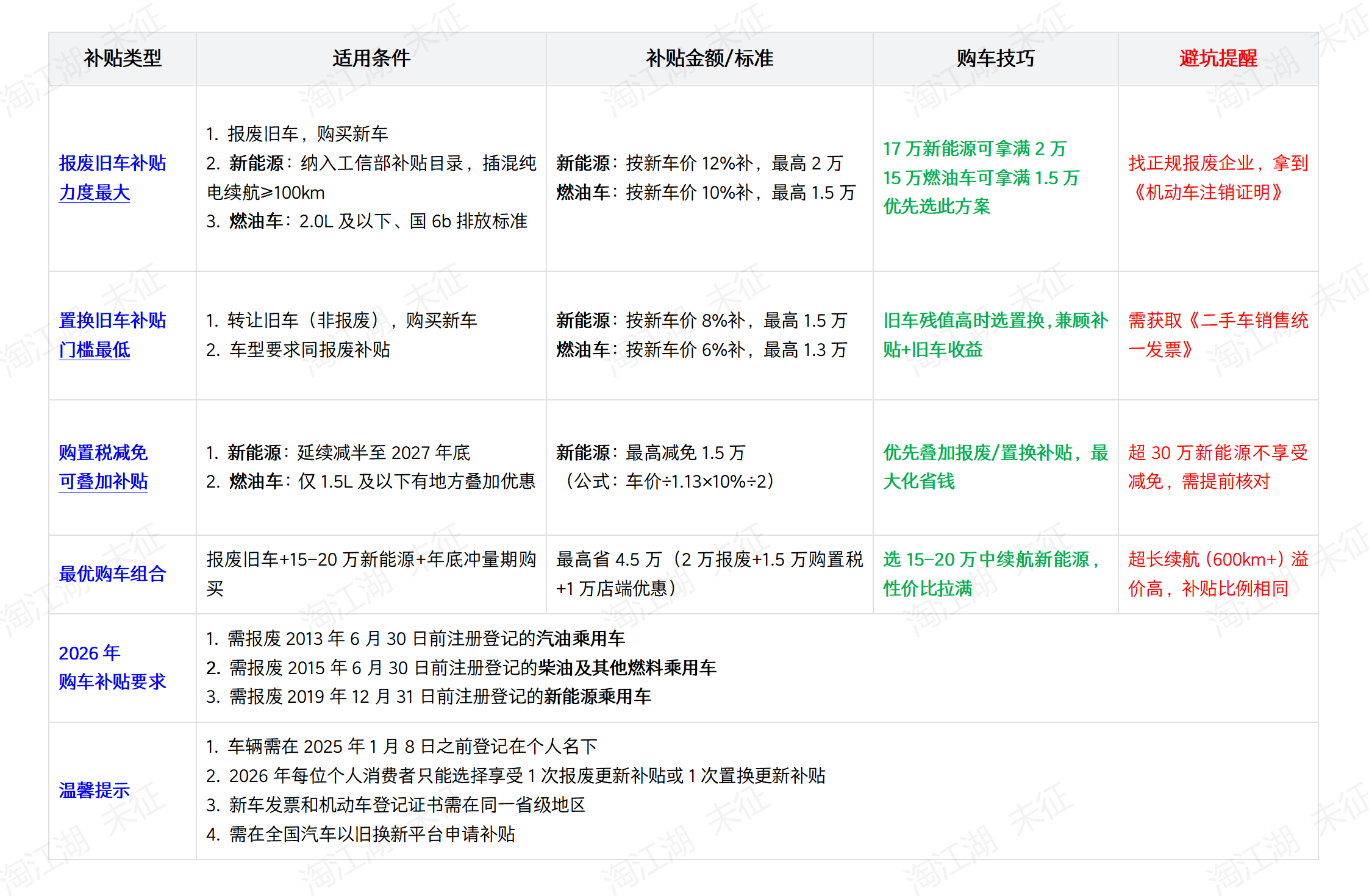The image size is (1369, 896).
Task: Click the 购置税减免可叠加补贴 link
Action: 105,467
